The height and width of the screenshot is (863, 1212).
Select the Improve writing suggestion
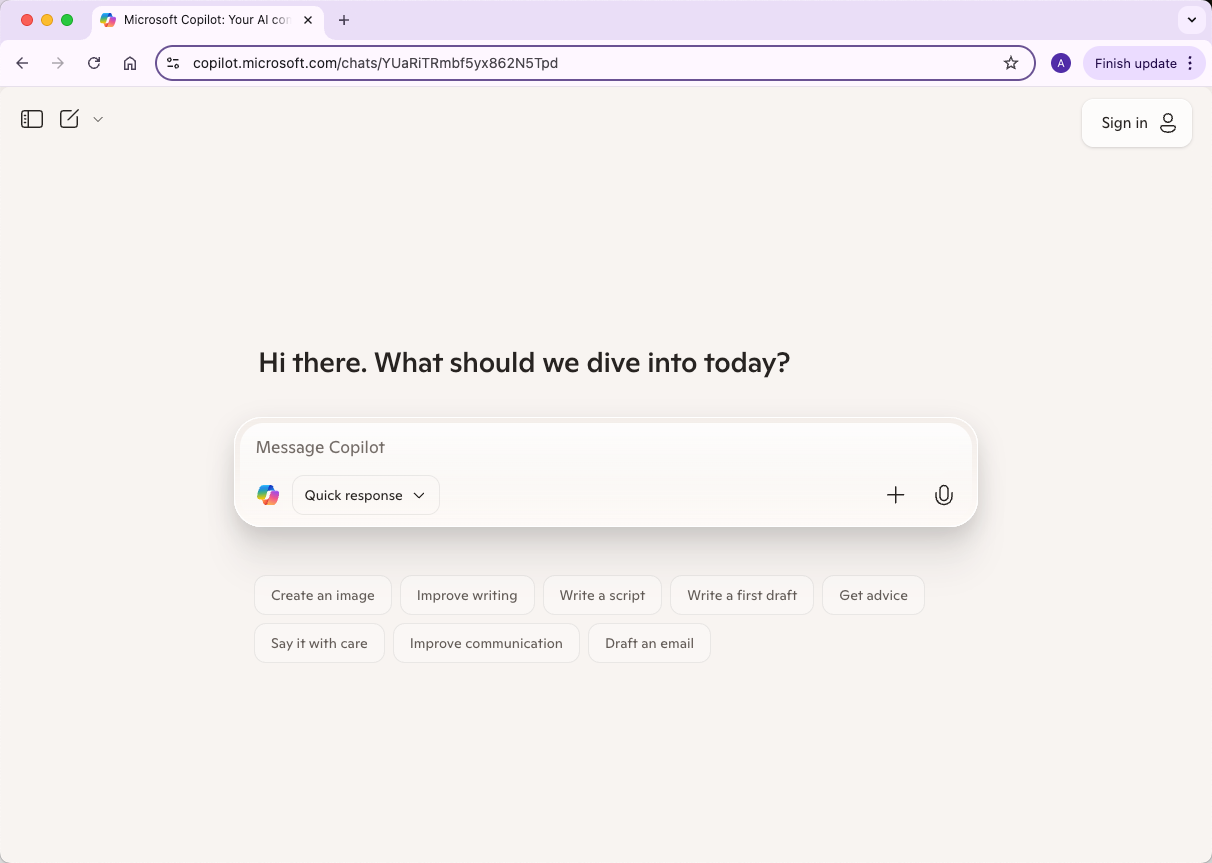[x=467, y=595]
